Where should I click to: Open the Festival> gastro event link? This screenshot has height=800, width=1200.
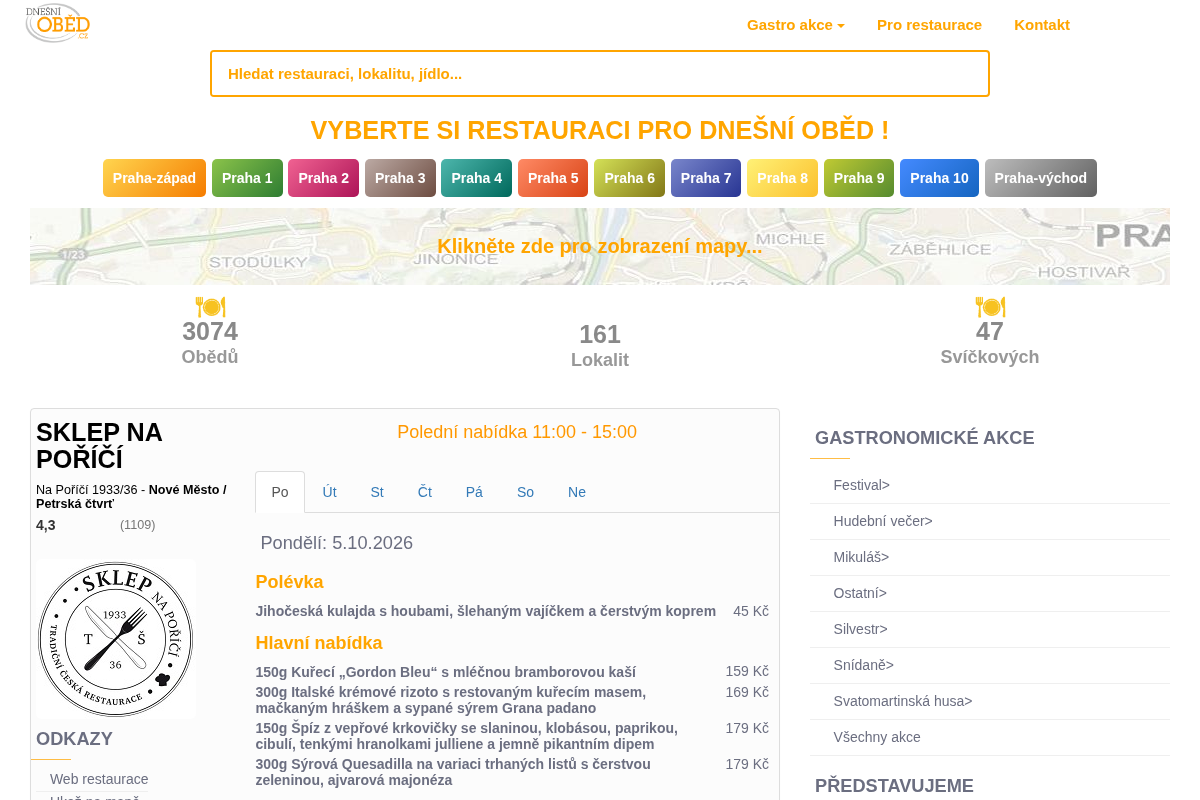click(x=861, y=485)
